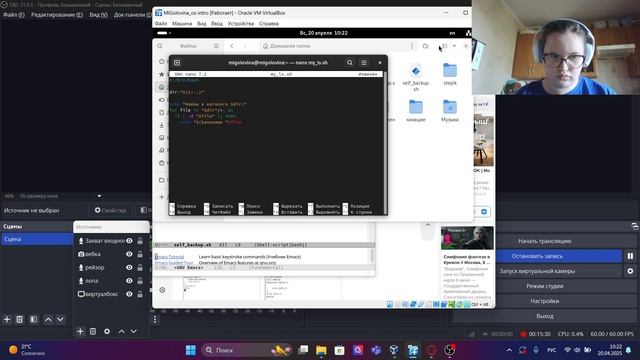The image size is (640, 360).
Task: Open the self_backup.sh file icon
Action: pos(416,71)
